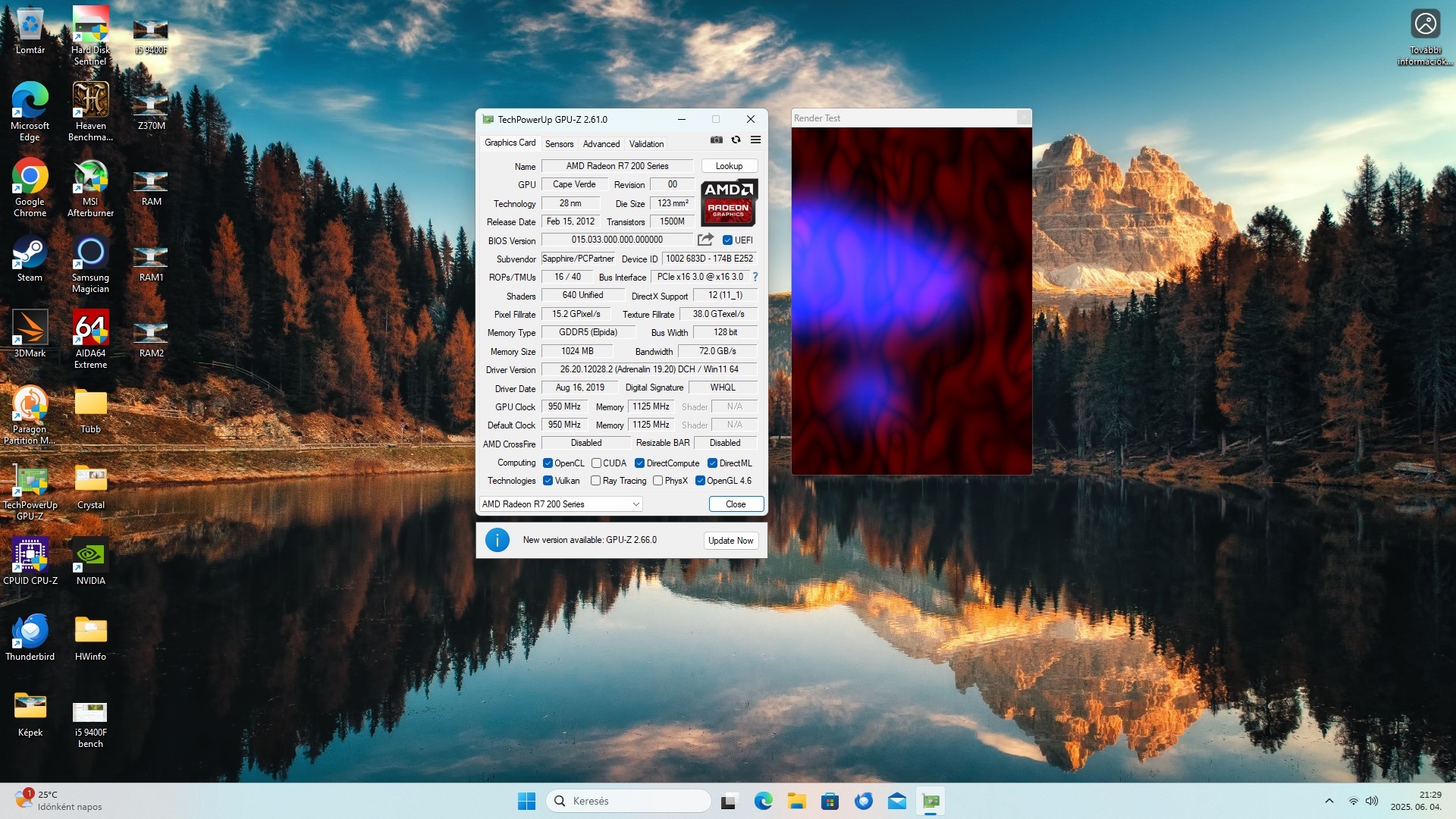Click the Z370M desktop image file
Image resolution: width=1456 pixels, height=819 pixels.
click(151, 111)
